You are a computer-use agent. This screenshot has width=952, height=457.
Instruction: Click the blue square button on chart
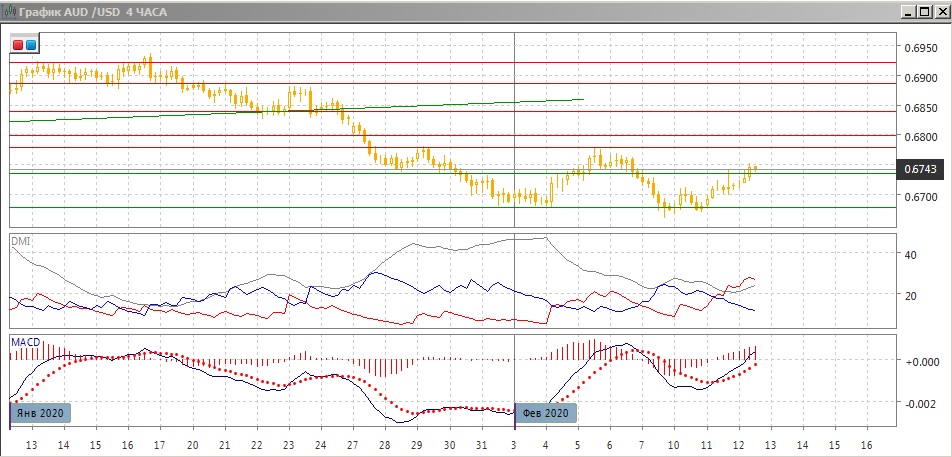31,45
